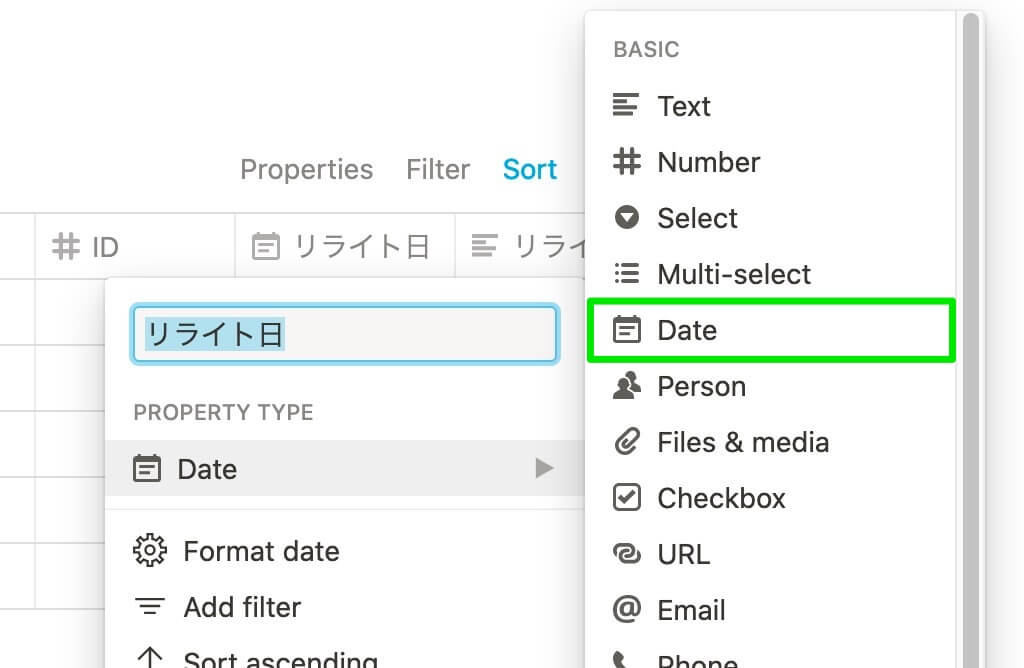This screenshot has height=668, width=1024.
Task: Click the Checkbox tick icon
Action: pyautogui.click(x=626, y=498)
